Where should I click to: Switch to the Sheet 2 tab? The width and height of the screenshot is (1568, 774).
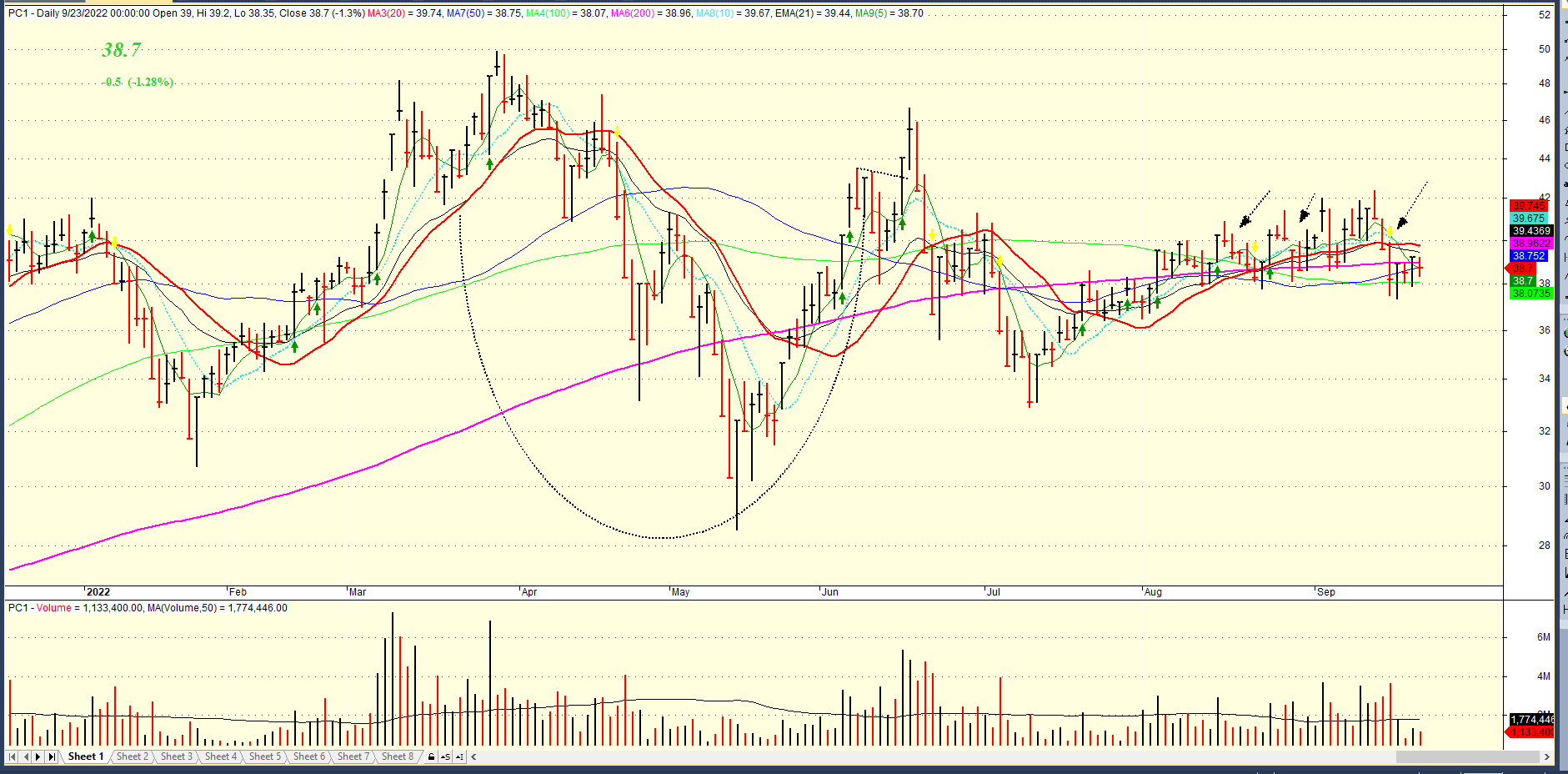pos(132,756)
